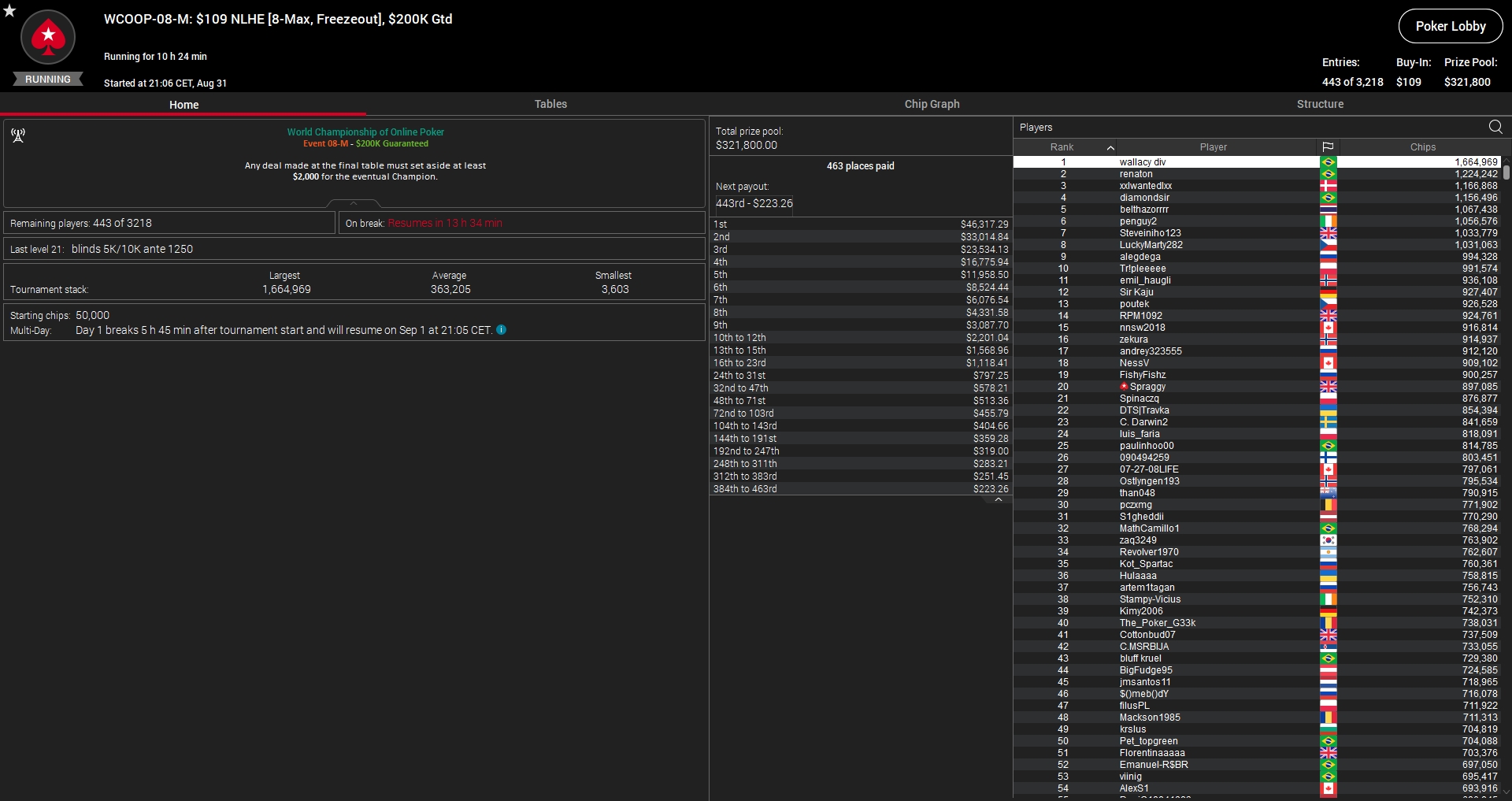This screenshot has width=1512, height=801.
Task: Click the broadcast antenna icon in info panel
Action: [18, 135]
